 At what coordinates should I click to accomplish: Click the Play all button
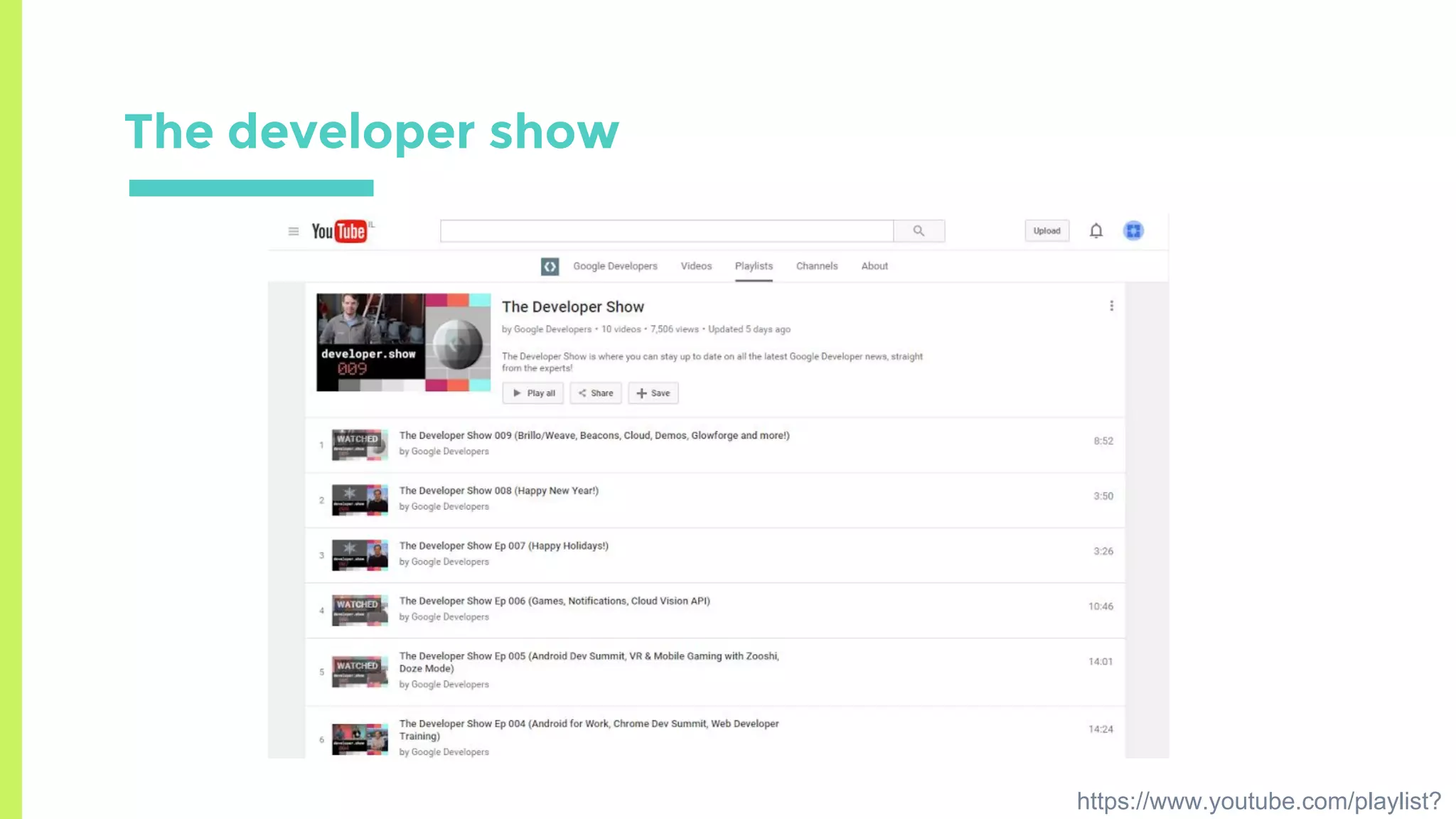[x=533, y=393]
